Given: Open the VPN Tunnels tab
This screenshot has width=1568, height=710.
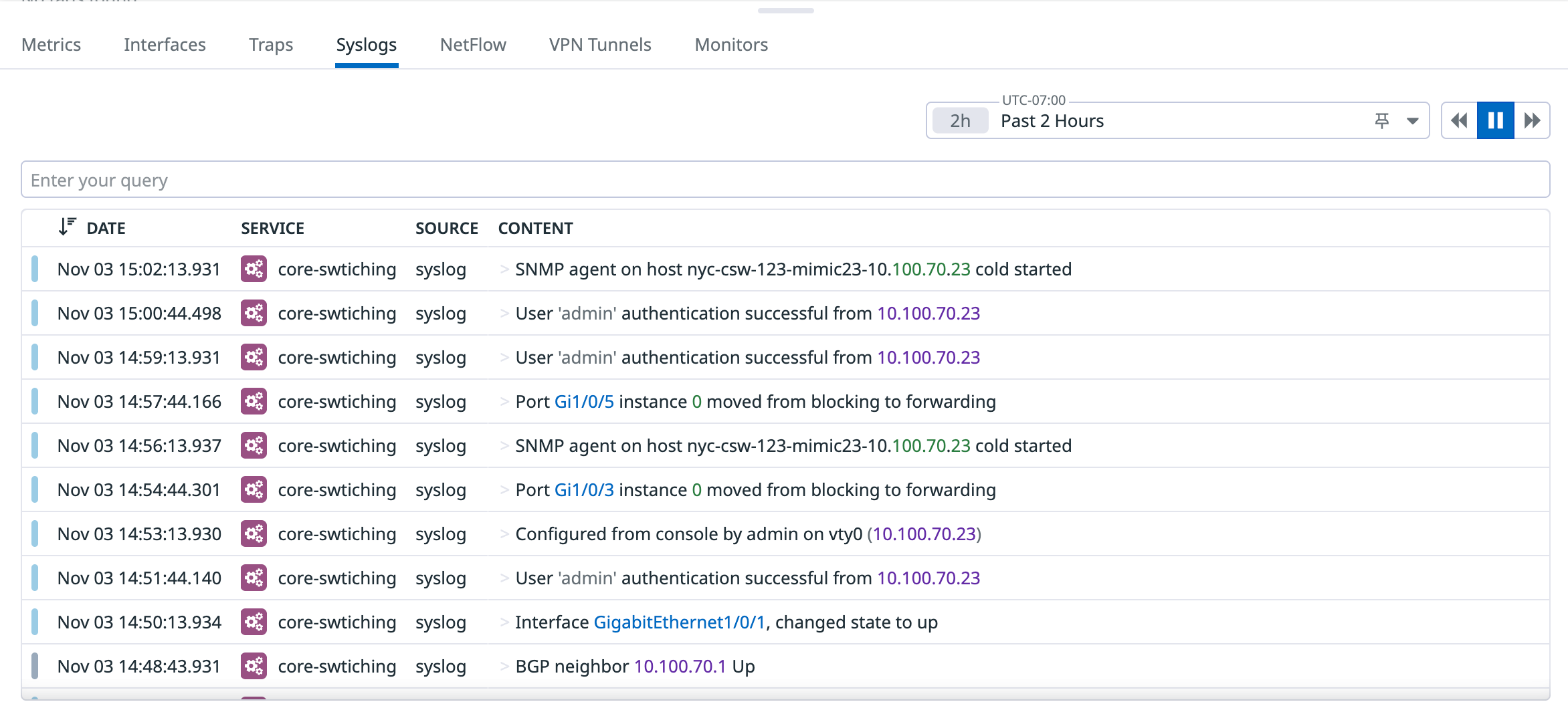Looking at the screenshot, I should (x=600, y=45).
